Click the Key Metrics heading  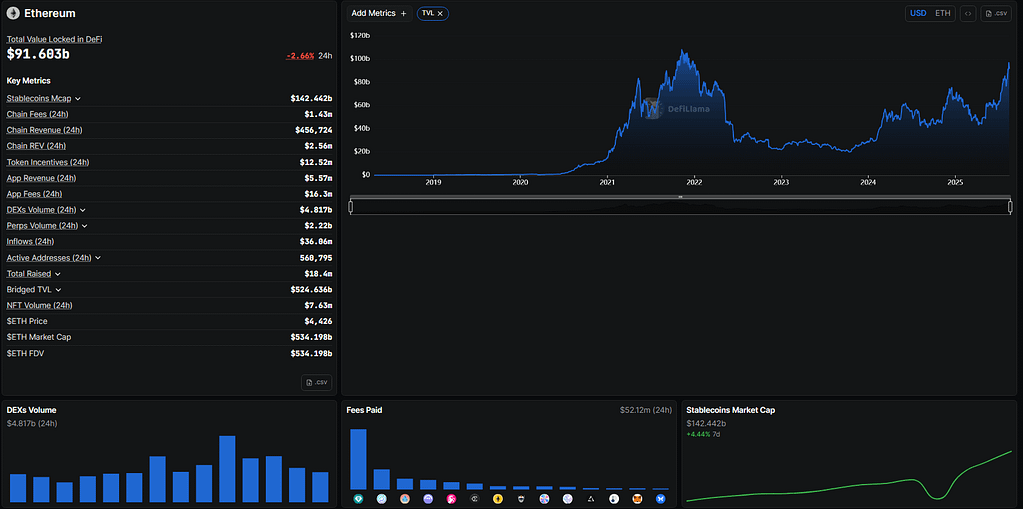pyautogui.click(x=29, y=81)
